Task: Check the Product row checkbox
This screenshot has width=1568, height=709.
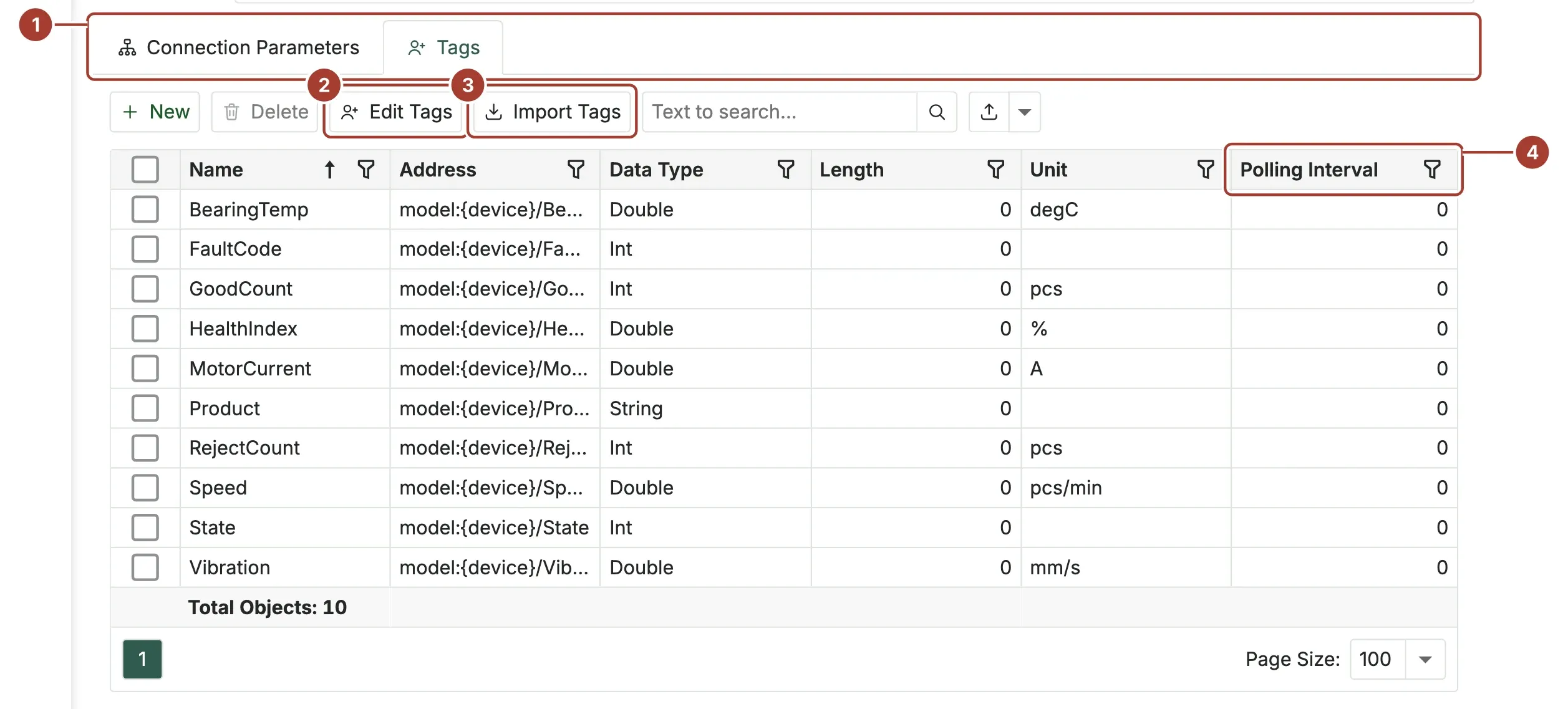Action: [x=145, y=408]
